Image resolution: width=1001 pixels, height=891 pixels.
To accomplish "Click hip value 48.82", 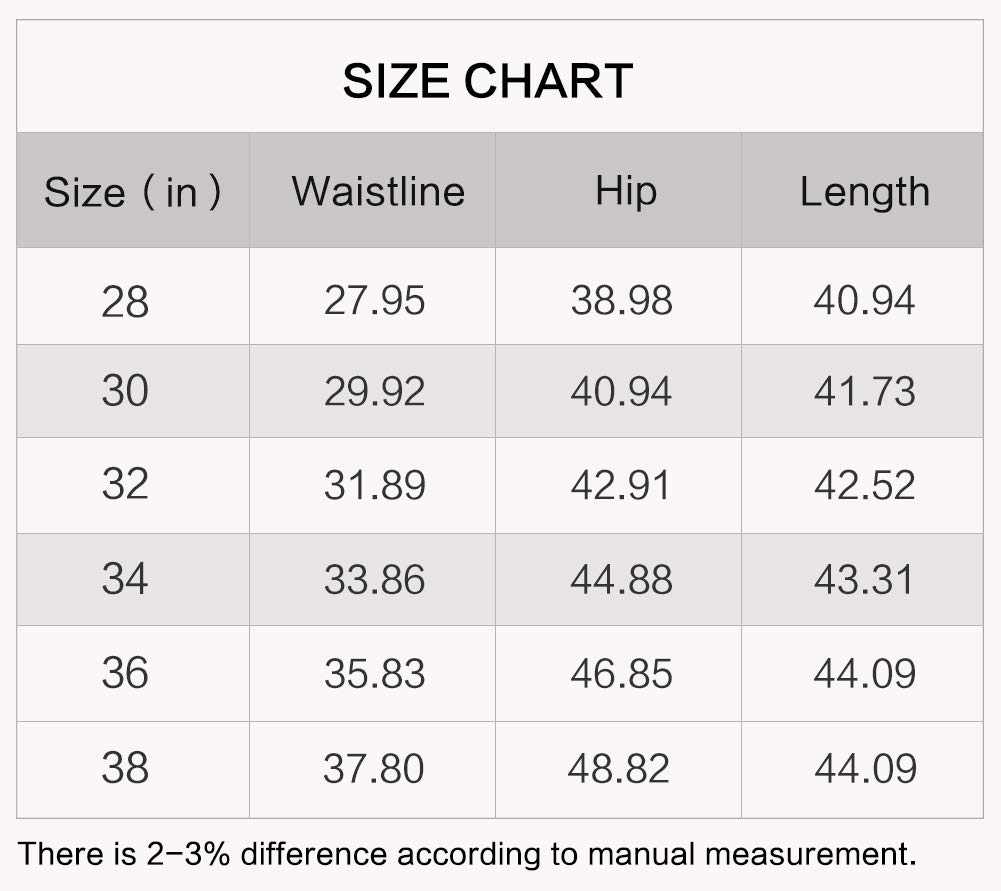I will (619, 768).
